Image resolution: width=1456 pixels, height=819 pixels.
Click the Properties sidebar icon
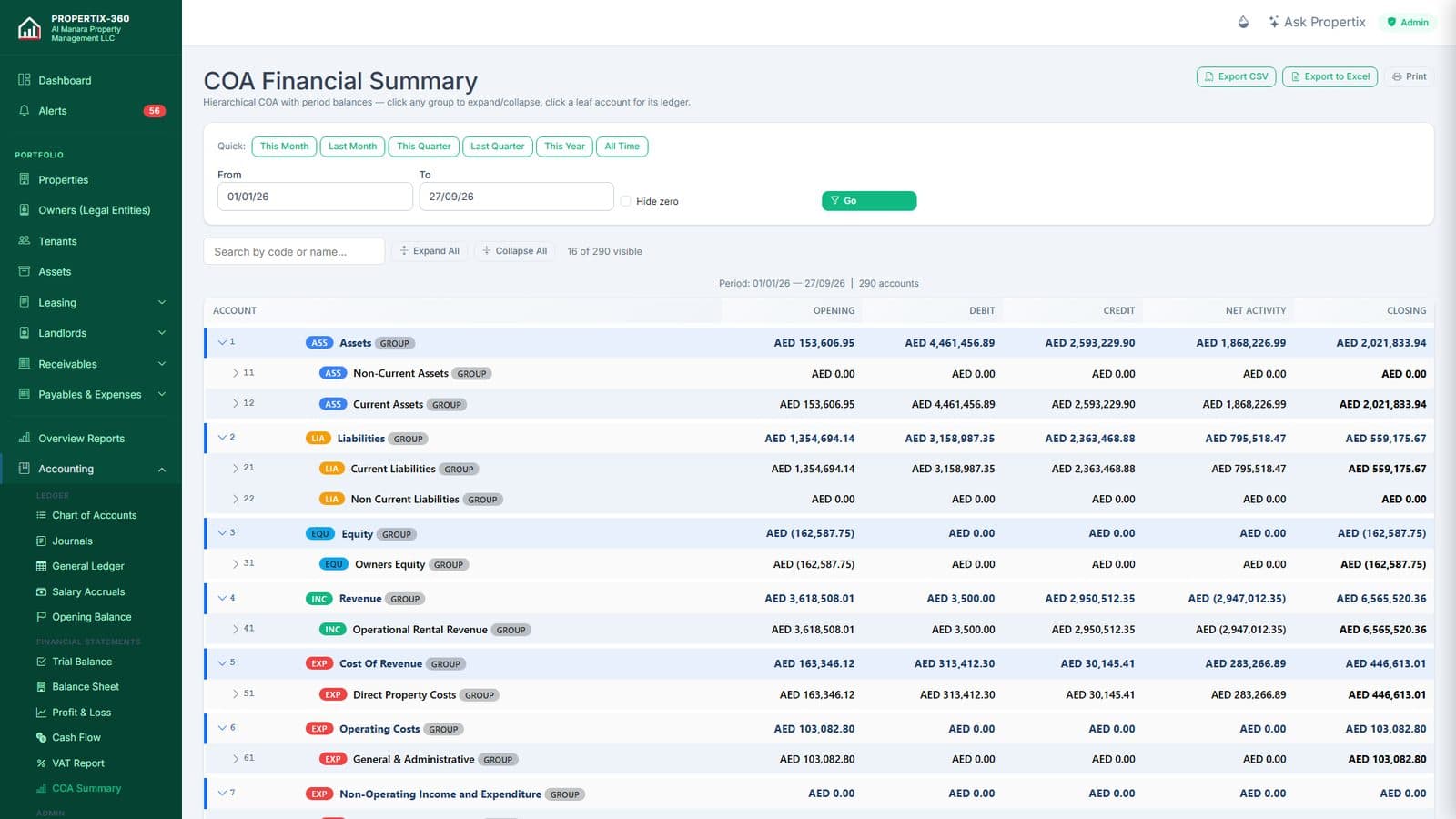point(25,180)
